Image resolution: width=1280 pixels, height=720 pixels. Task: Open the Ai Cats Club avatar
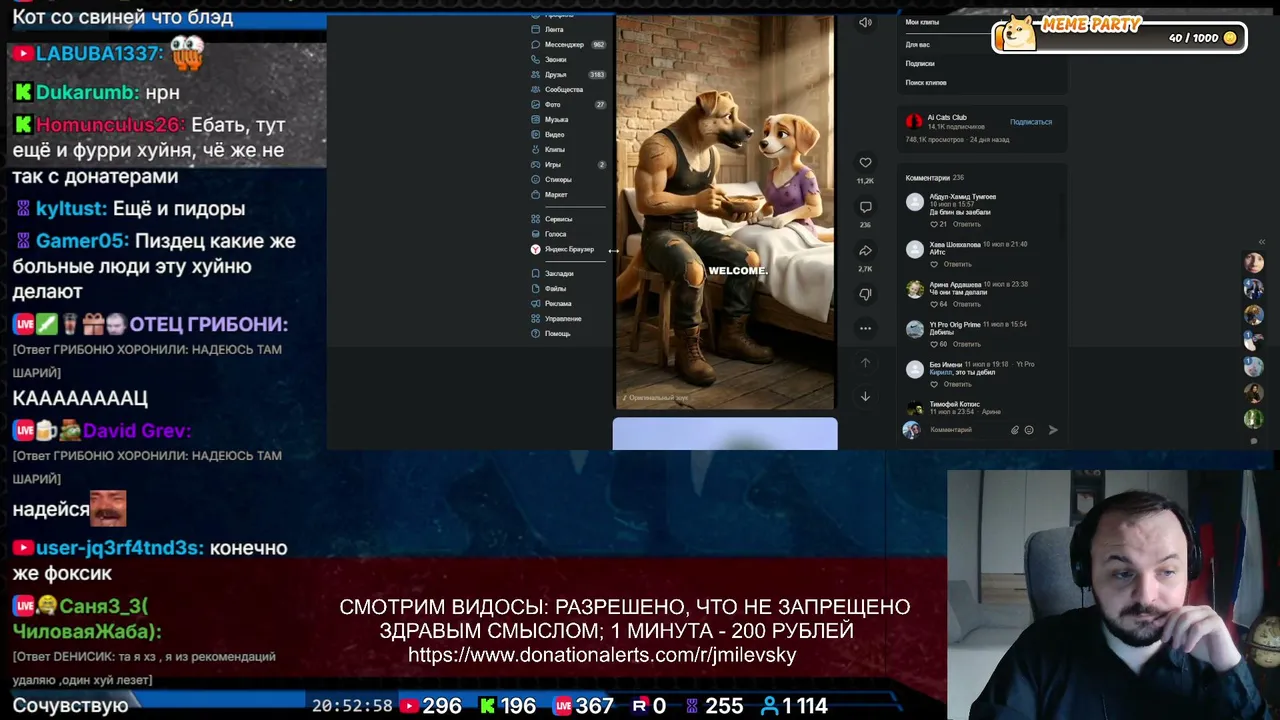[x=914, y=121]
